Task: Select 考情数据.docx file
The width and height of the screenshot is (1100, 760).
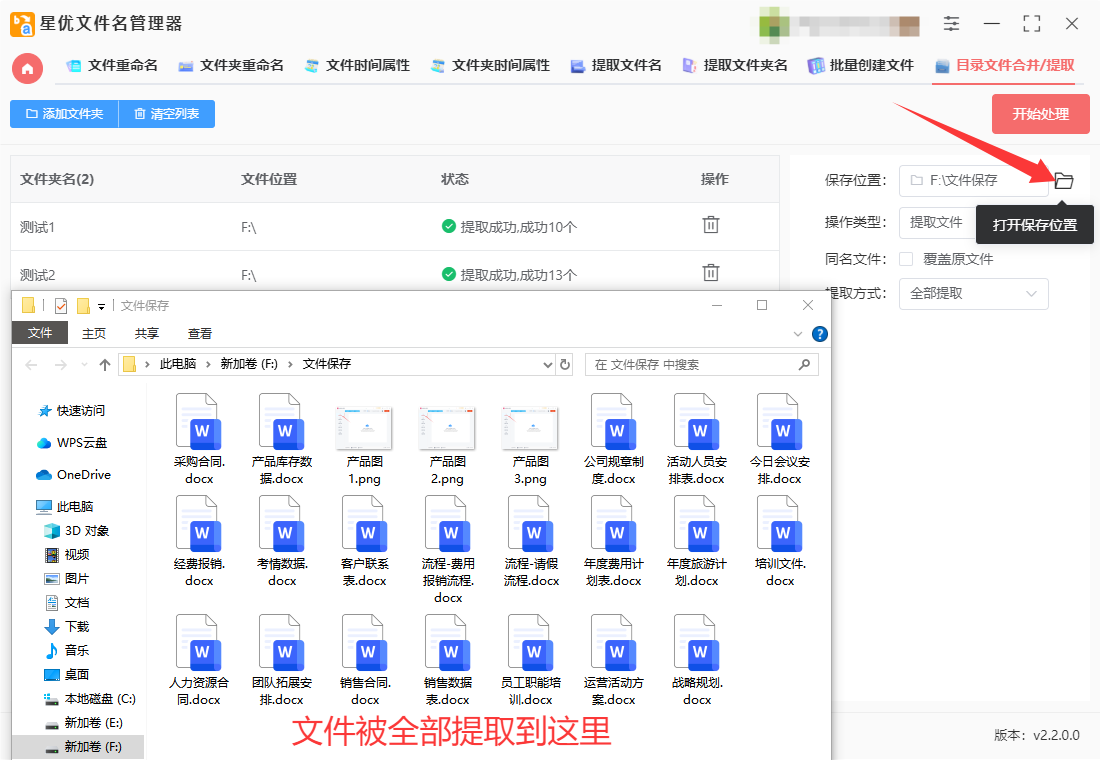Action: tap(282, 542)
